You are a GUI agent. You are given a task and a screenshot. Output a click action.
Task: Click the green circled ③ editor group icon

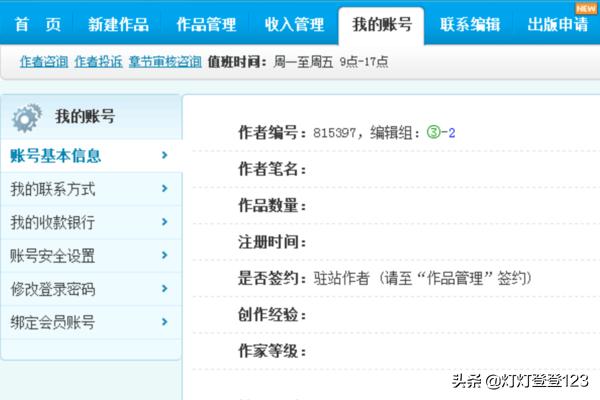click(431, 132)
